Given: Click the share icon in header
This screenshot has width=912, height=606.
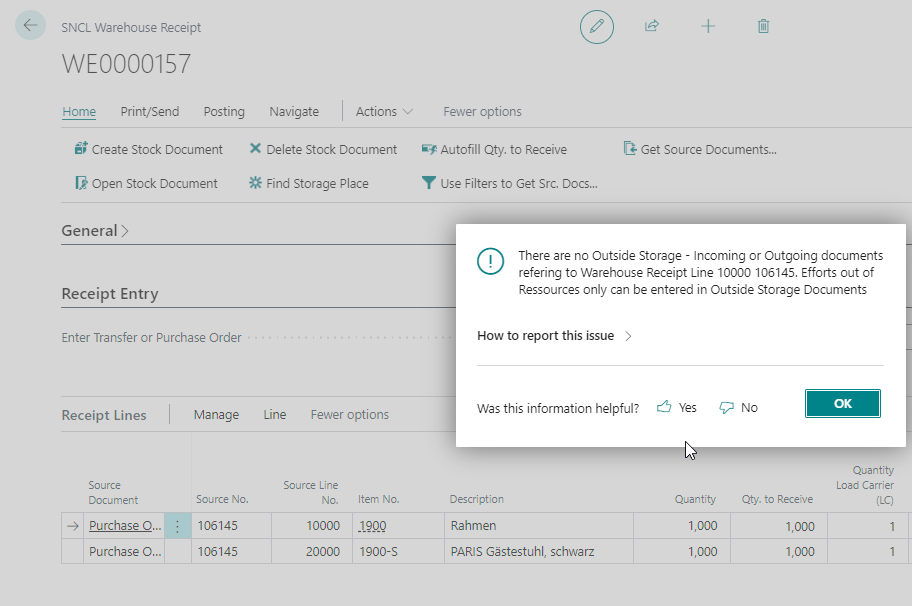Looking at the screenshot, I should pos(652,27).
